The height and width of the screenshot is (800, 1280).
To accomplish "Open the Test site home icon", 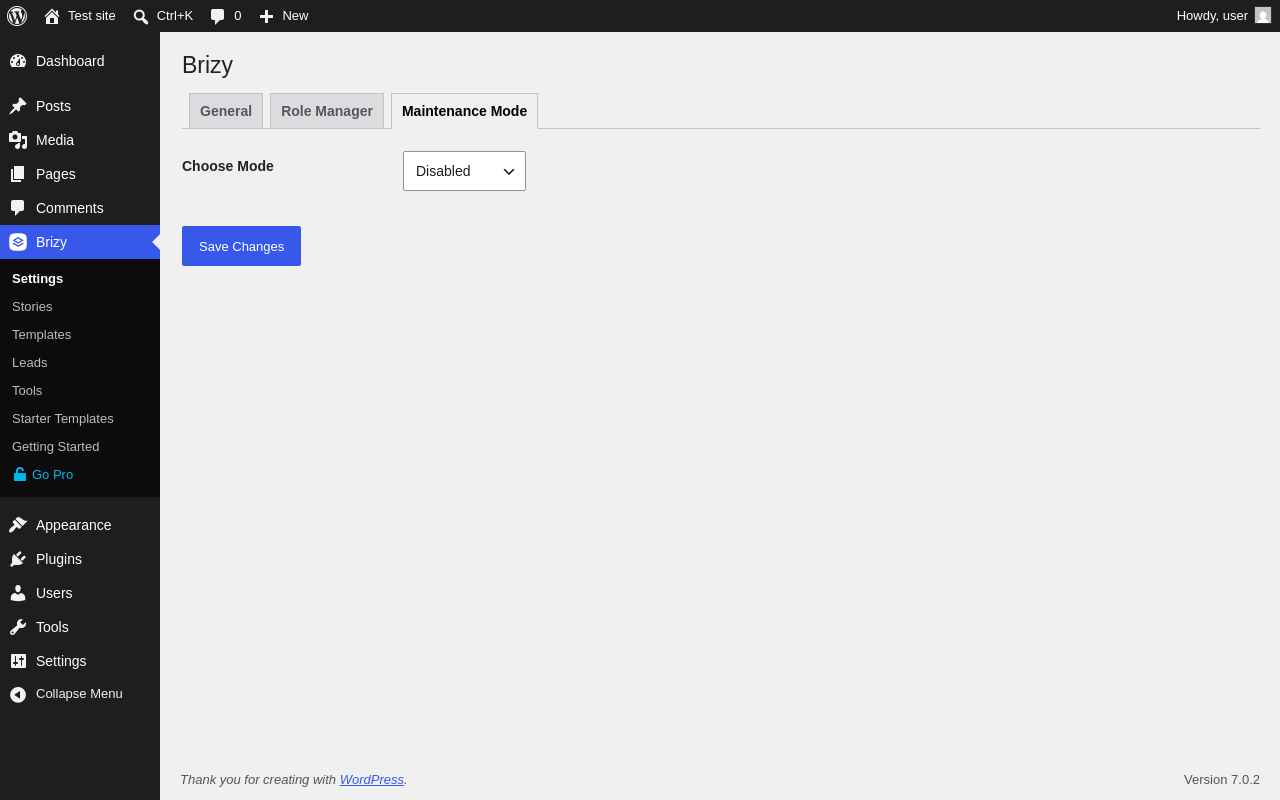I will pos(52,16).
